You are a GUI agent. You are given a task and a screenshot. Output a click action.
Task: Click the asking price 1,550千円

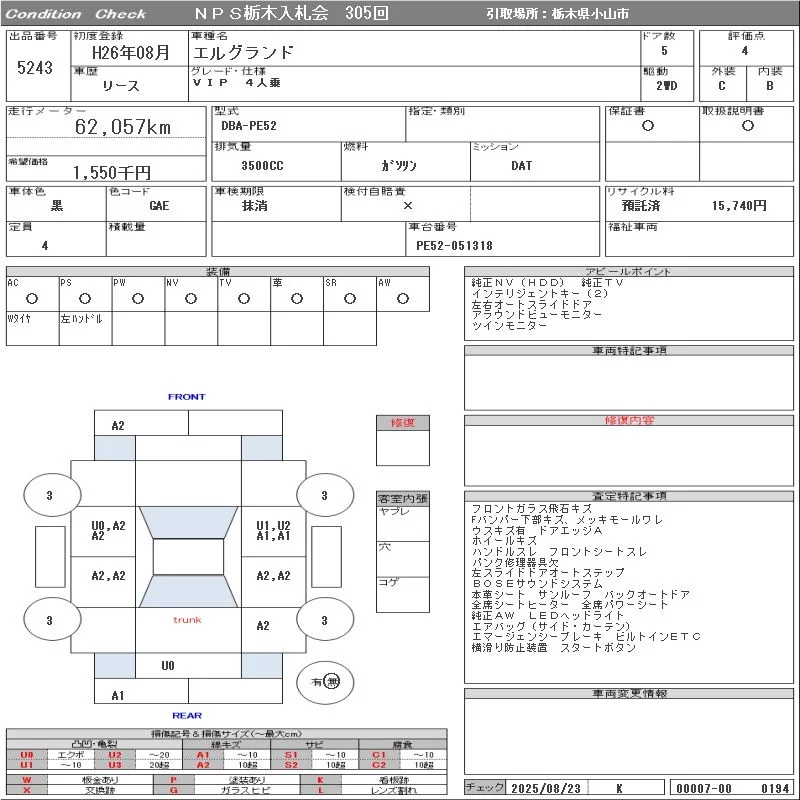(112, 172)
